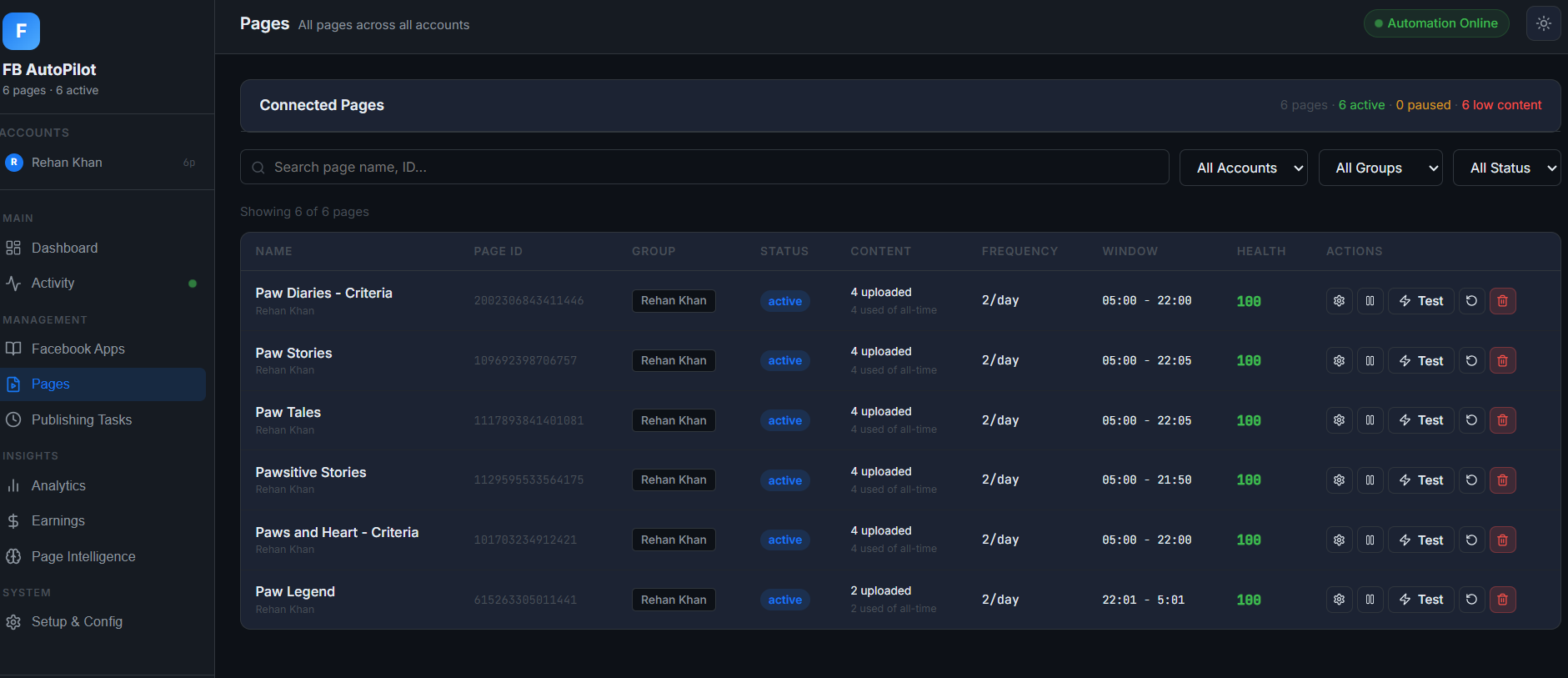The width and height of the screenshot is (1568, 678).
Task: Open Analytics in sidebar
Action: 103,485
